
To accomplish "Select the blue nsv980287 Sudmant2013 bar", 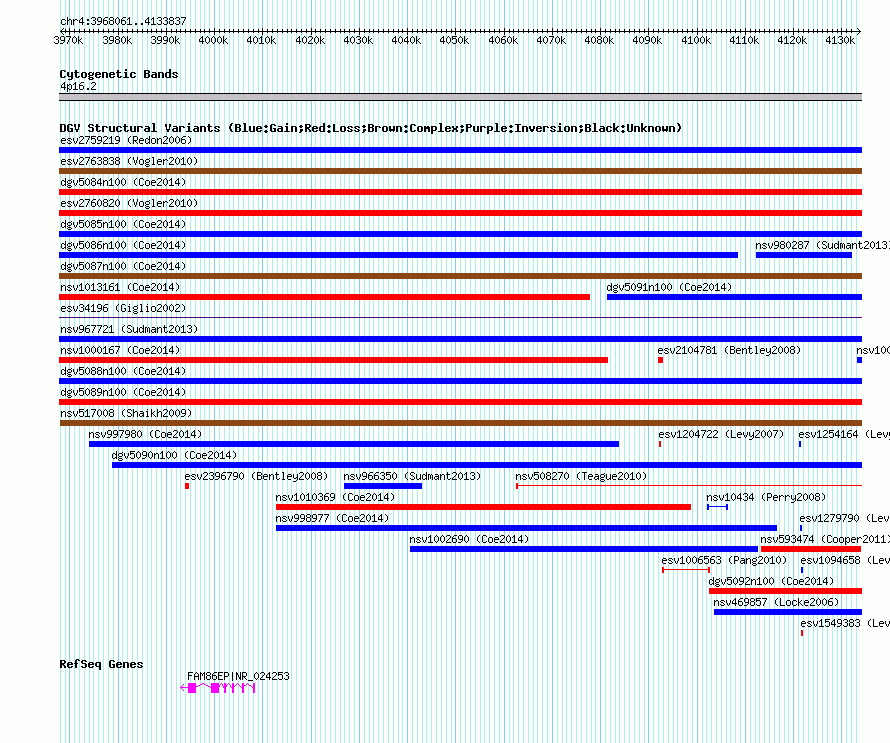I will click(x=803, y=255).
